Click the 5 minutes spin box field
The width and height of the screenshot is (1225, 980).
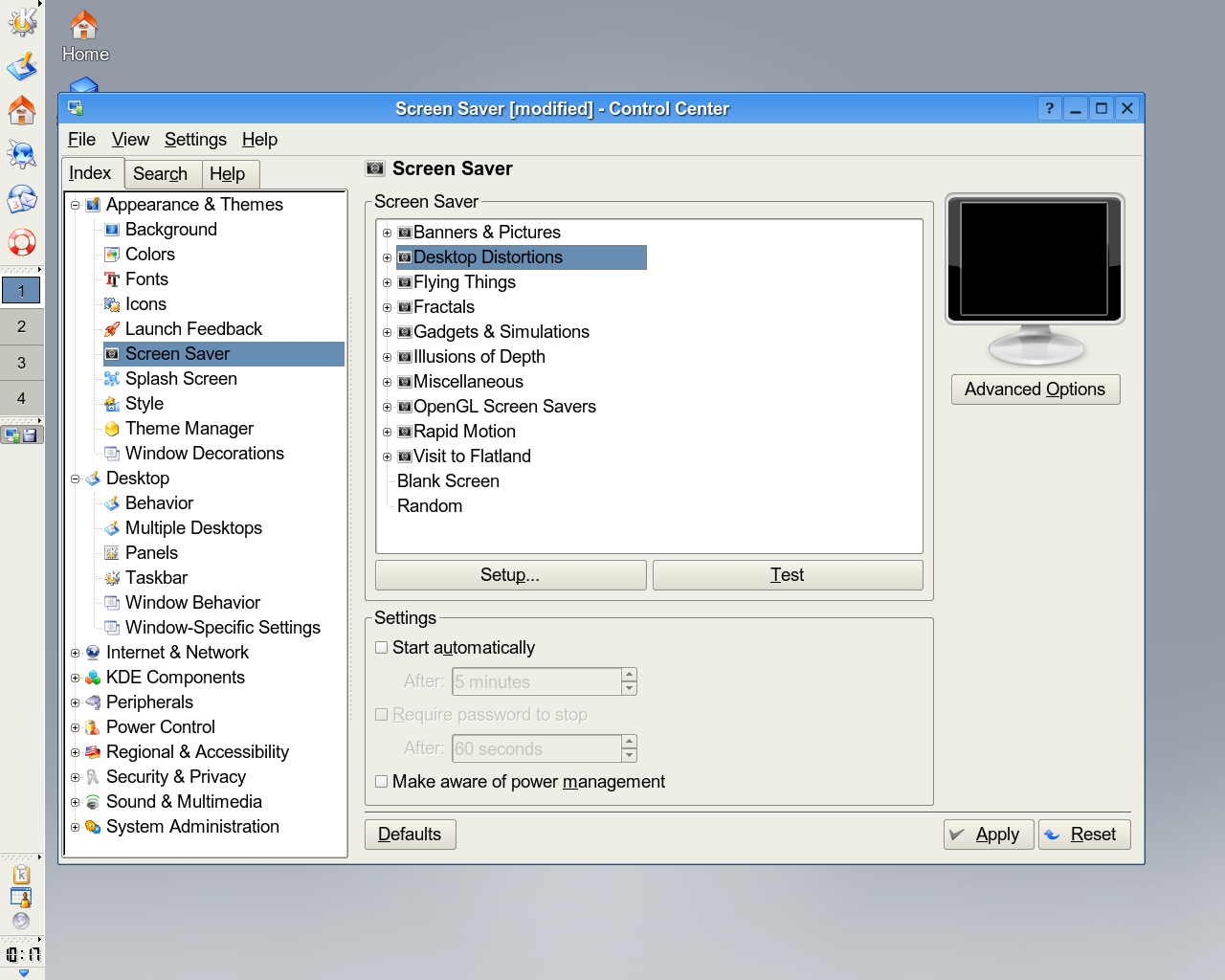537,681
